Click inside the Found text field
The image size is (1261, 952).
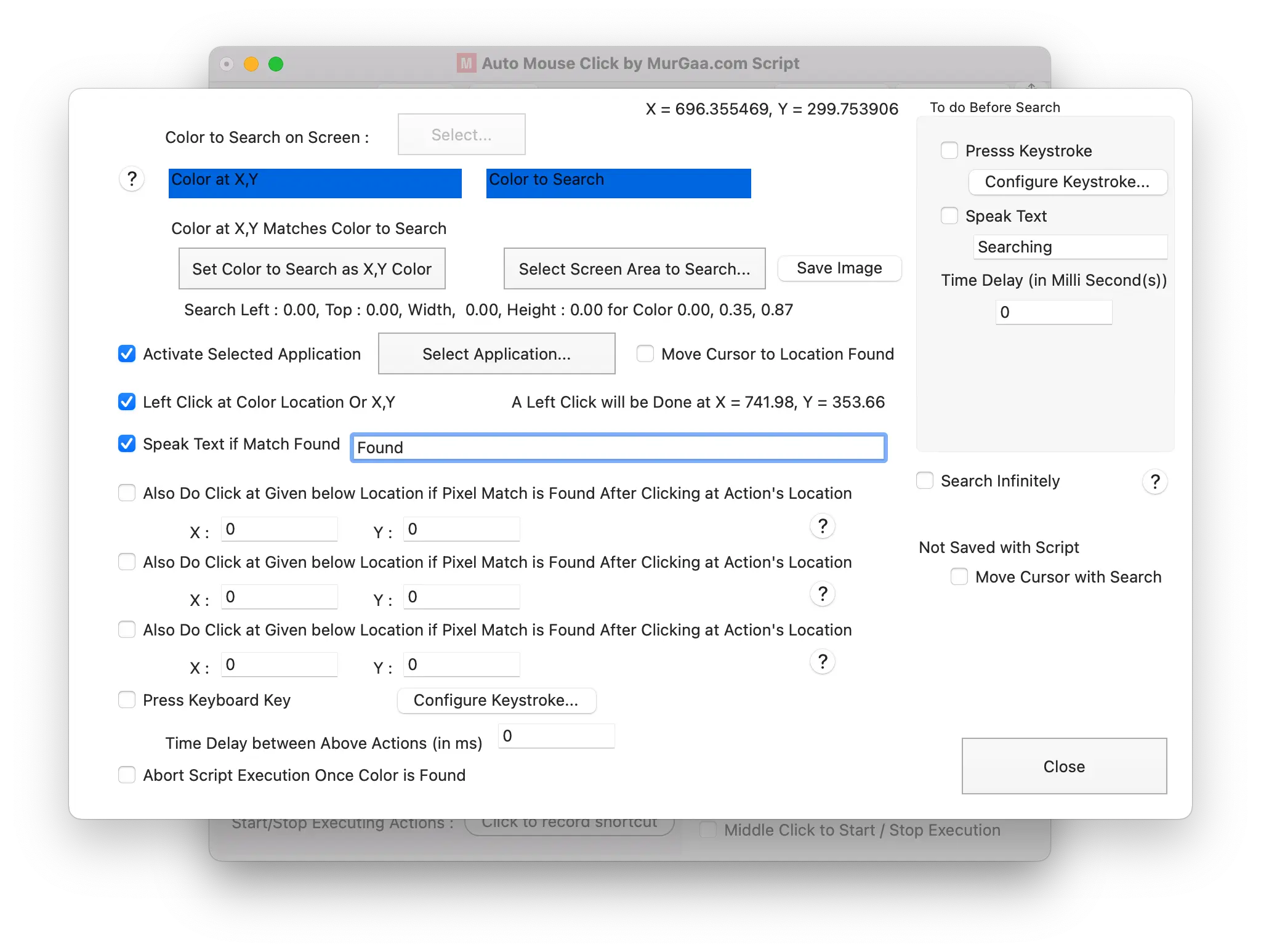618,448
